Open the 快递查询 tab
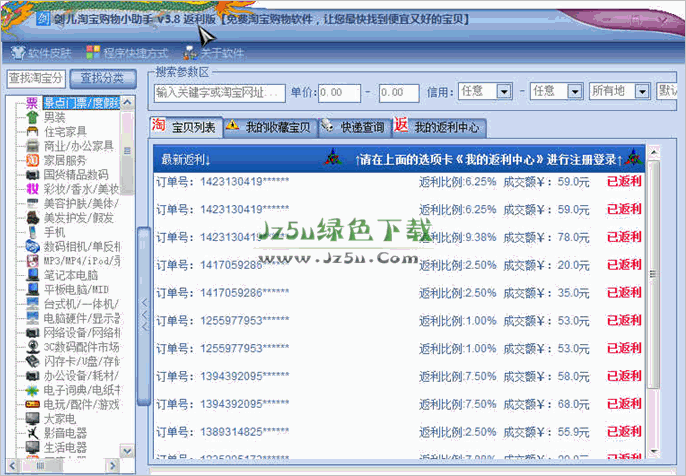Image resolution: width=686 pixels, height=476 pixels. (355, 127)
